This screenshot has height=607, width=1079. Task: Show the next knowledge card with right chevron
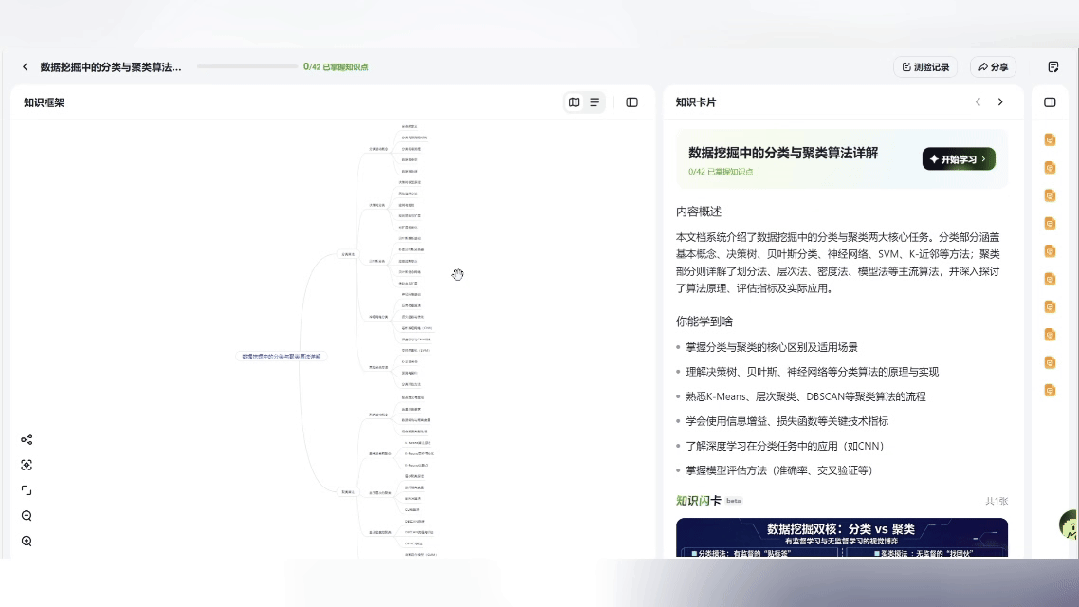[x=999, y=101]
